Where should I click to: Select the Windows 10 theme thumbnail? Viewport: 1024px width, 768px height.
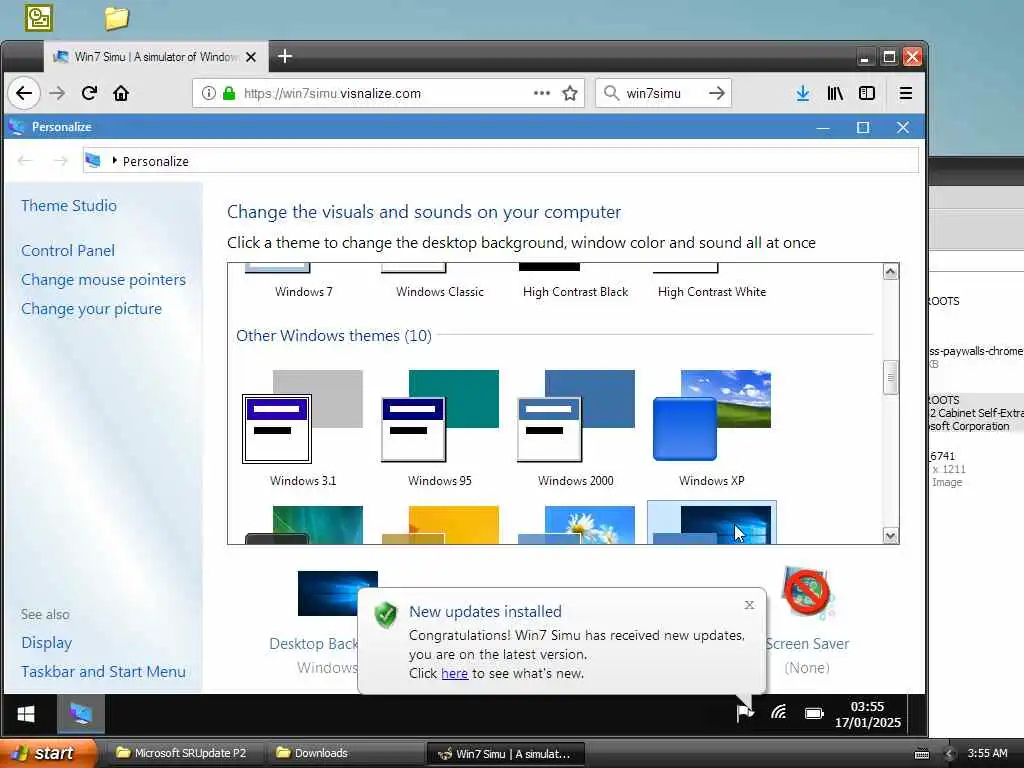click(x=712, y=524)
